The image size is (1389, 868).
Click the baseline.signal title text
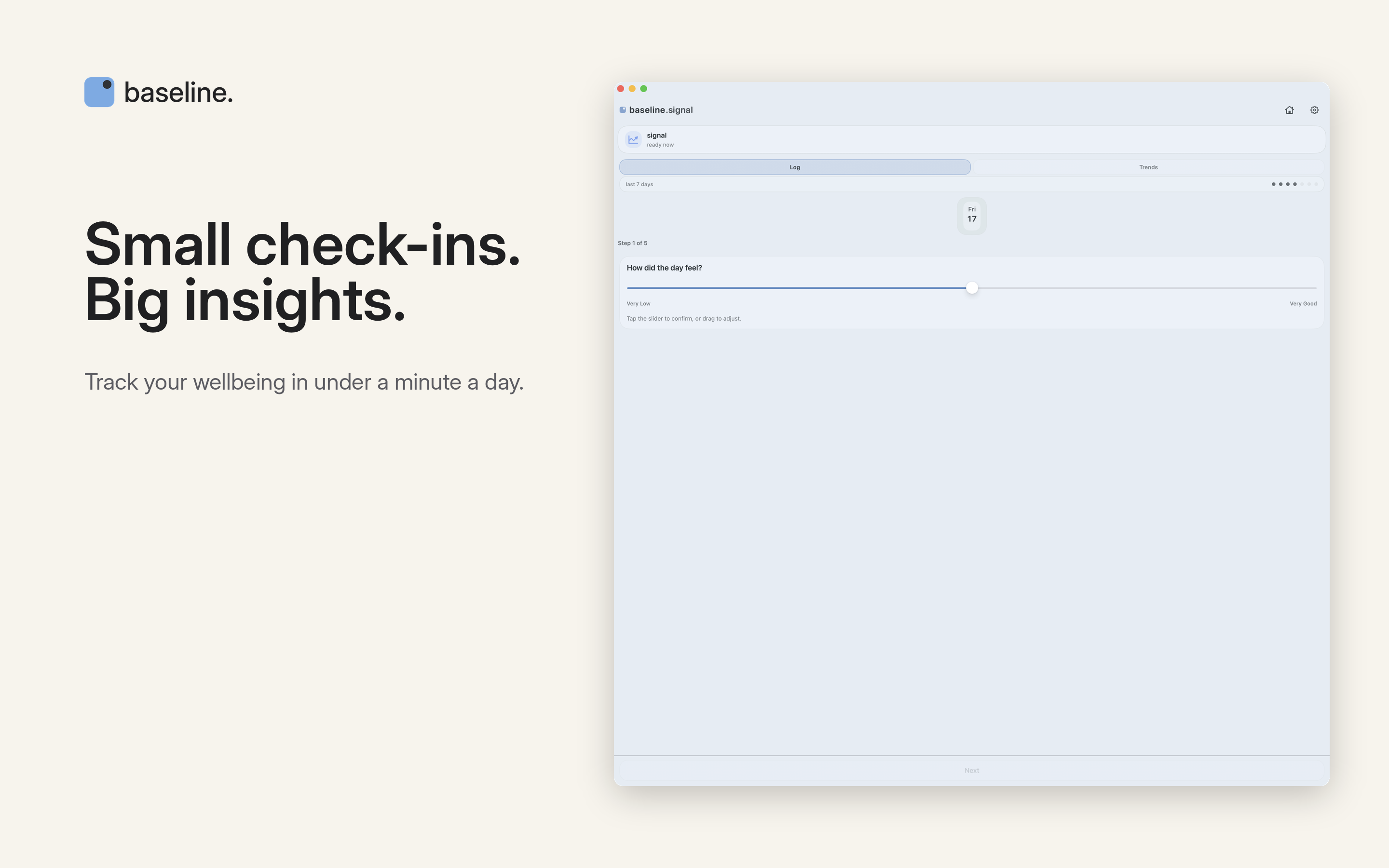point(661,109)
